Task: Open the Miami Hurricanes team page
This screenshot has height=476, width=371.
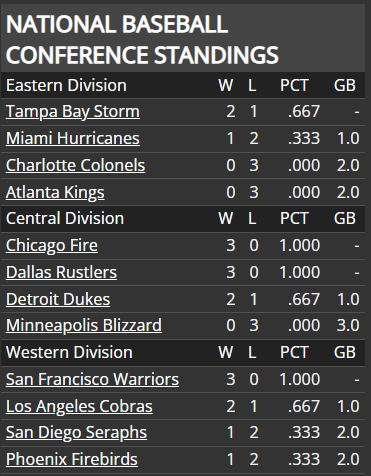Action: 73,138
